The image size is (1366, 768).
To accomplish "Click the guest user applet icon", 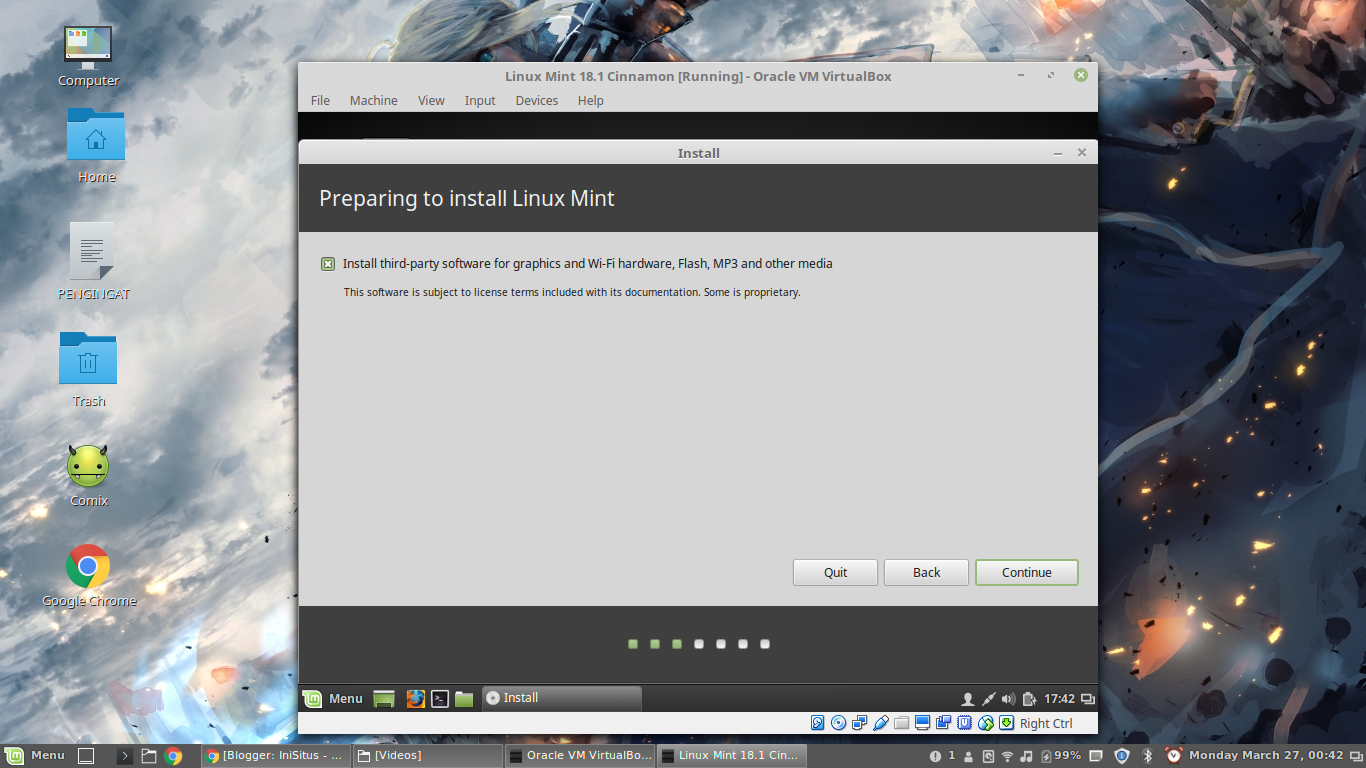I will point(968,699).
